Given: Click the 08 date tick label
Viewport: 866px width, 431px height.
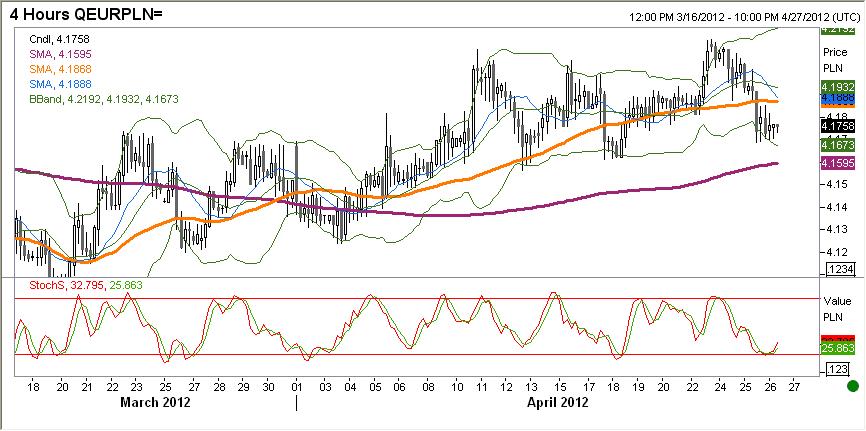Looking at the screenshot, I should [429, 386].
